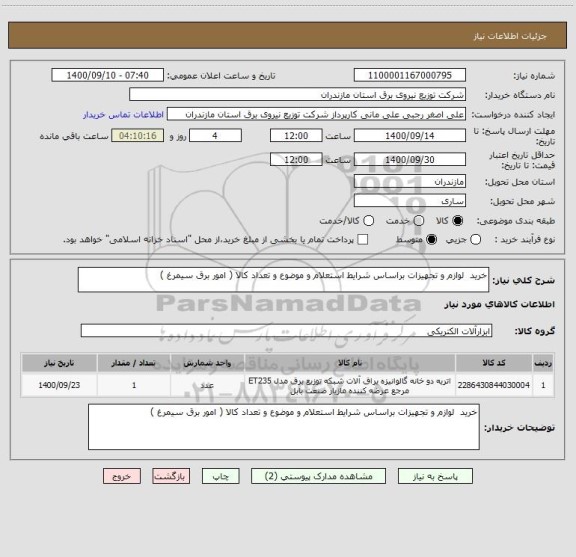Click the delivery city field ساری
Viewport: 576px width, 557px height.
pos(410,201)
